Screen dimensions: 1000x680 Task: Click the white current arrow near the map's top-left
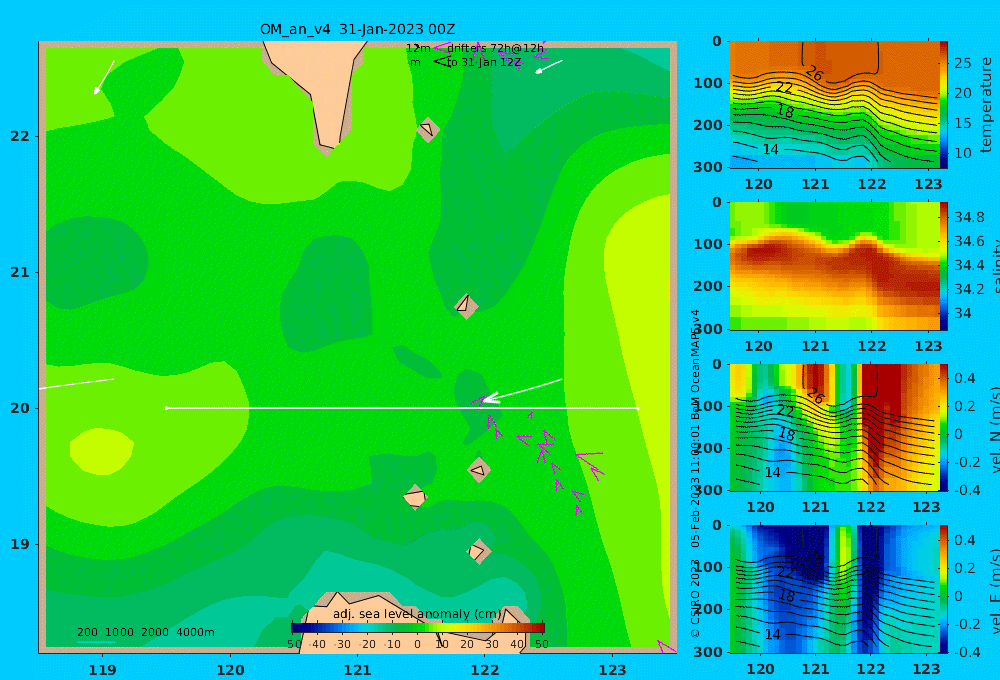104,77
